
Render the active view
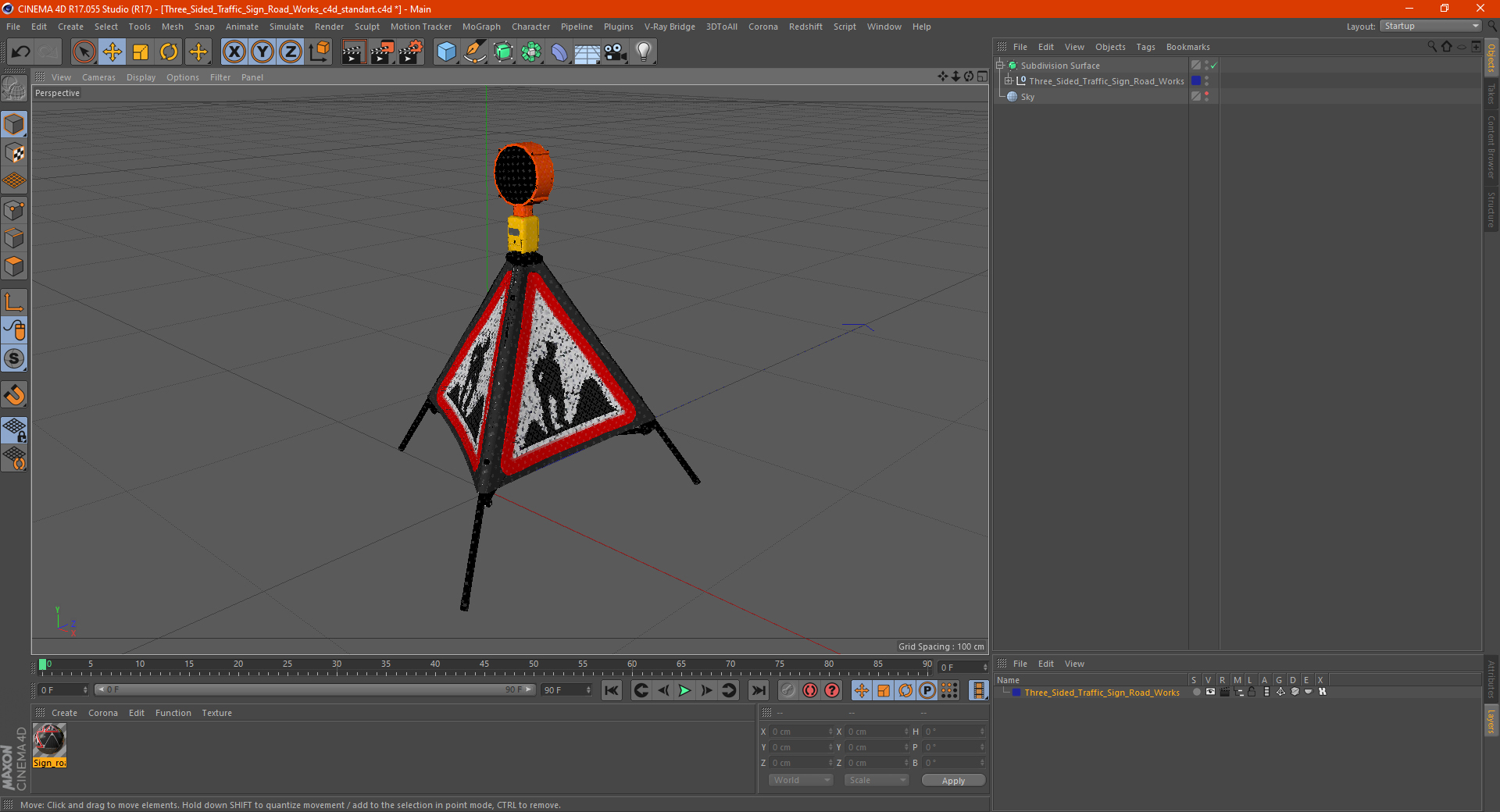pyautogui.click(x=353, y=52)
